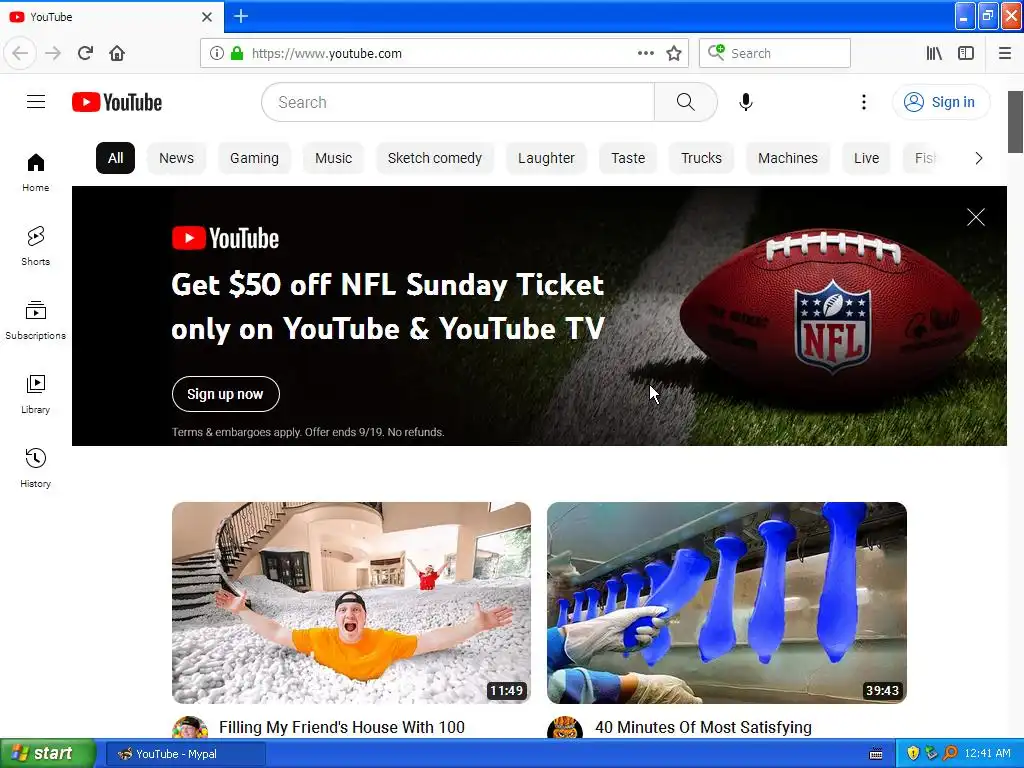View site information icon in address bar

[217, 53]
